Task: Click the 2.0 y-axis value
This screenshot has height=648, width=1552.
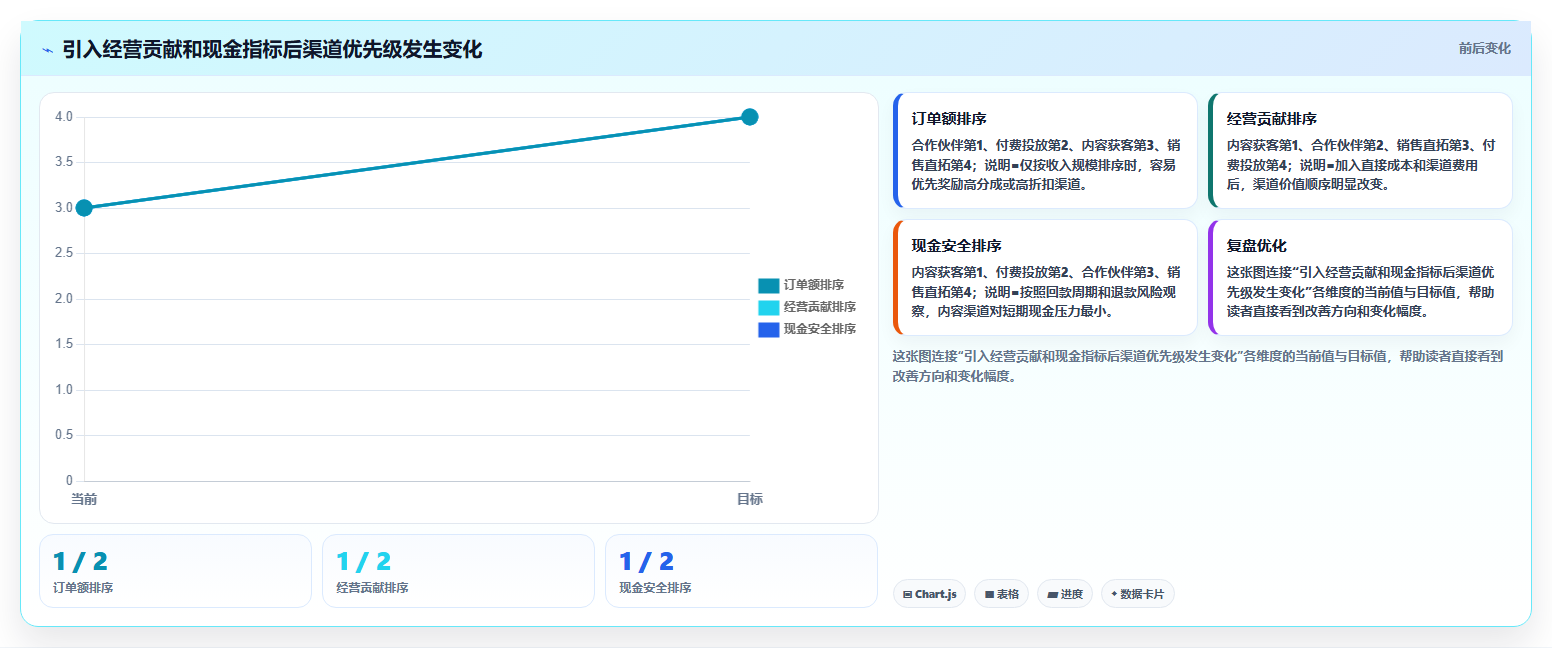Action: coord(64,299)
